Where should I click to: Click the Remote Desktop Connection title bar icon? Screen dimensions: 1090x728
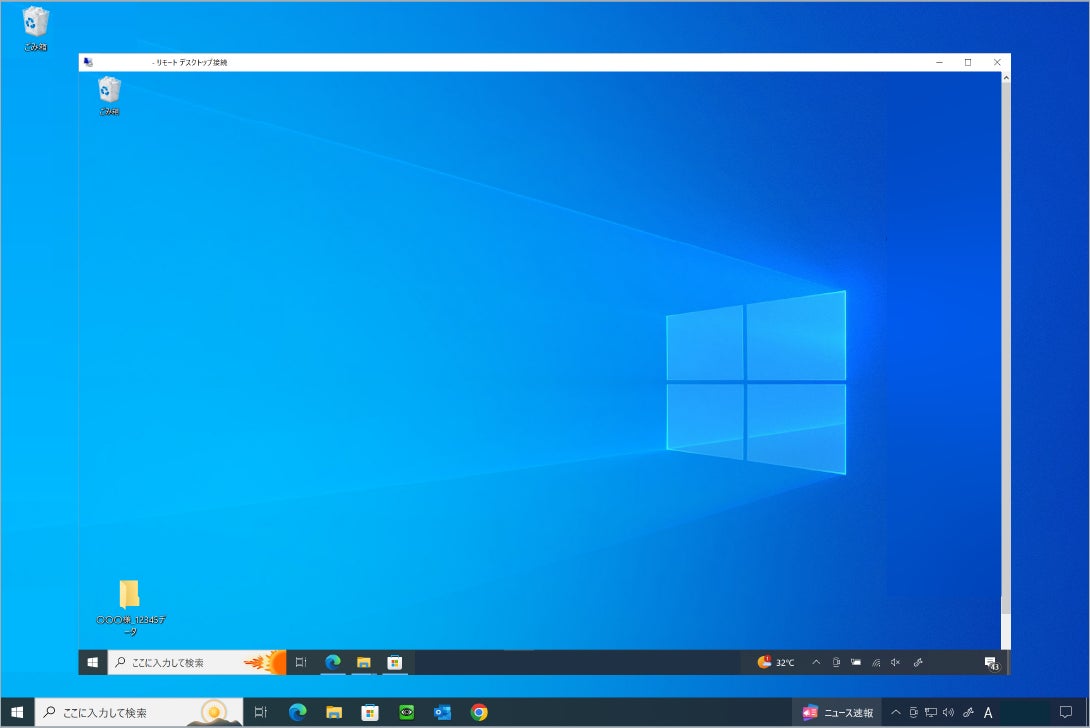88,63
